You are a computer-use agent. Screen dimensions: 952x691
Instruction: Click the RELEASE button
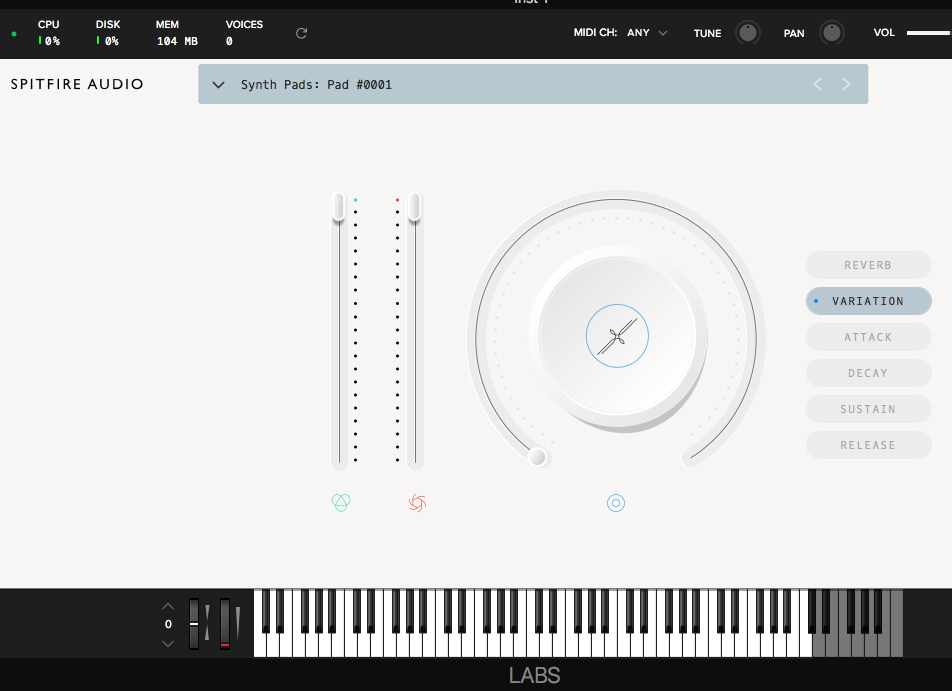coord(868,445)
